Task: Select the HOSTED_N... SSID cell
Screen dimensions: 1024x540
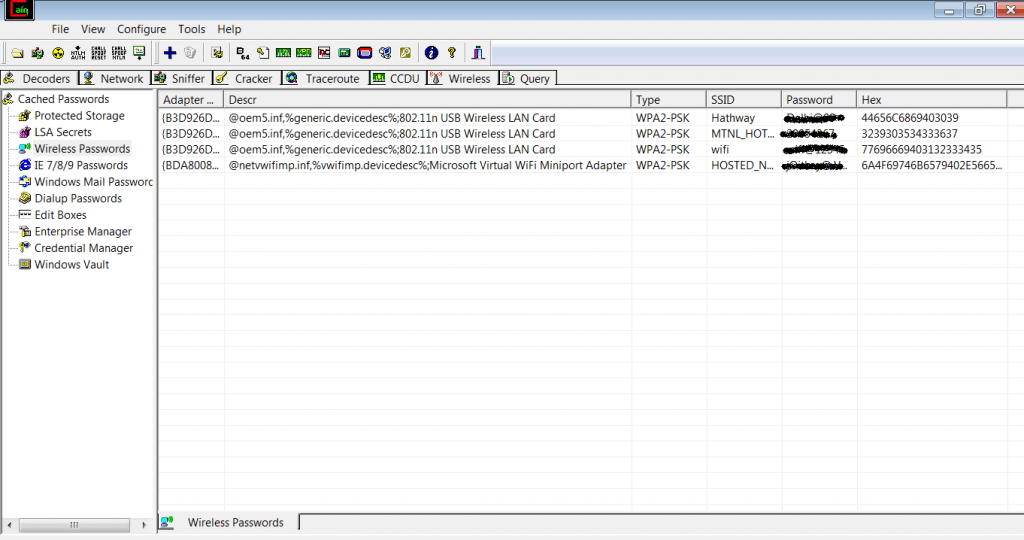Action: (x=743, y=165)
